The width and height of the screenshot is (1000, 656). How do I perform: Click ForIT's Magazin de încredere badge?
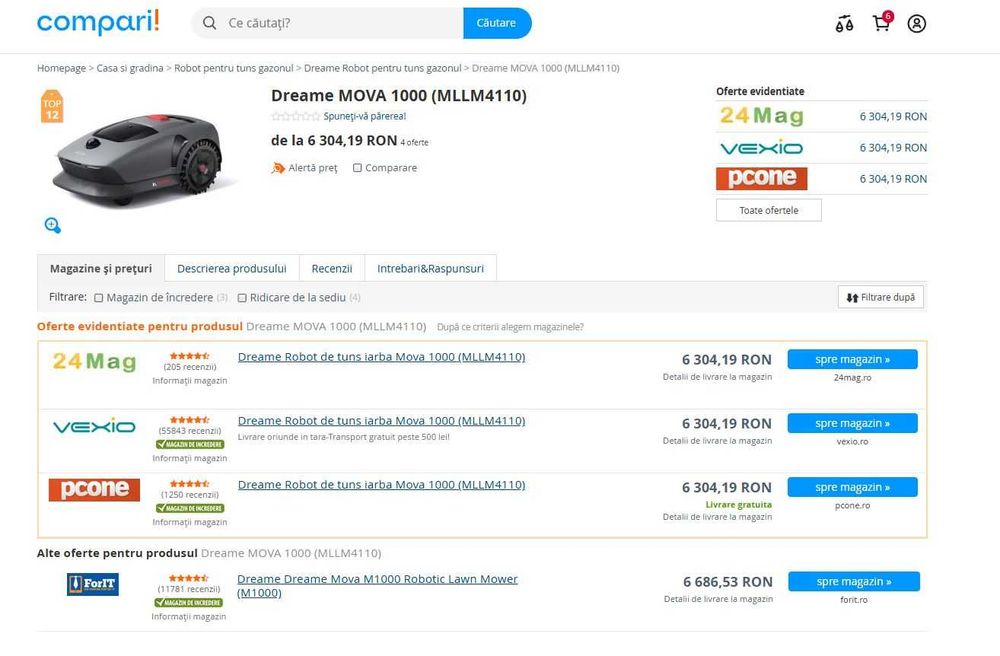[x=189, y=602]
